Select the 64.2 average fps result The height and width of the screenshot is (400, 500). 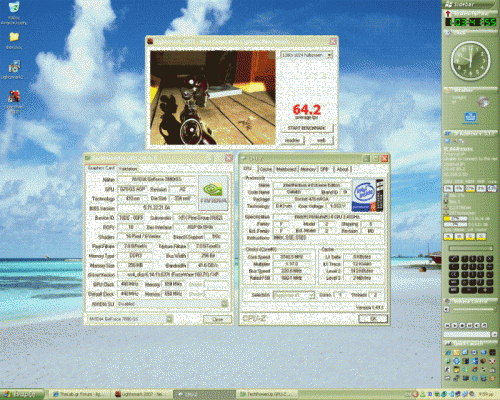click(307, 109)
